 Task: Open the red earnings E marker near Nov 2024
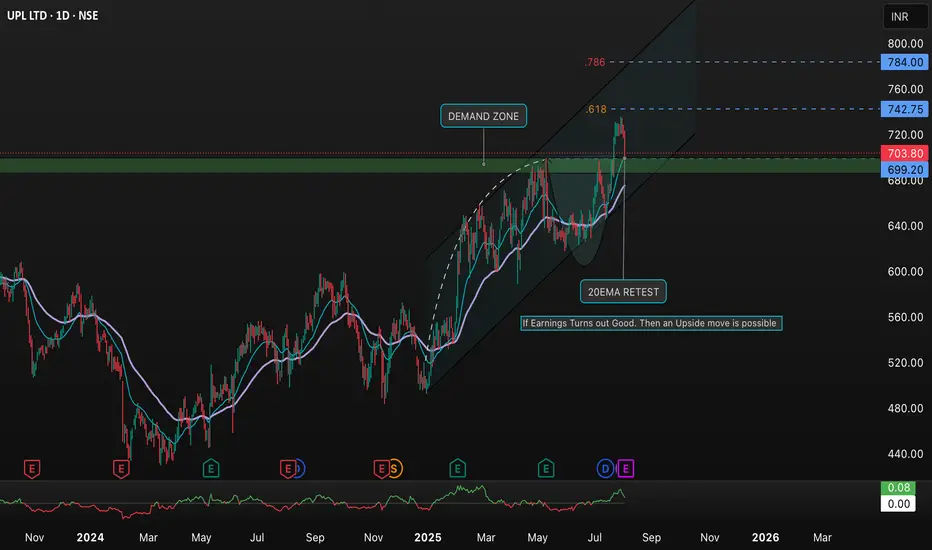(382, 469)
